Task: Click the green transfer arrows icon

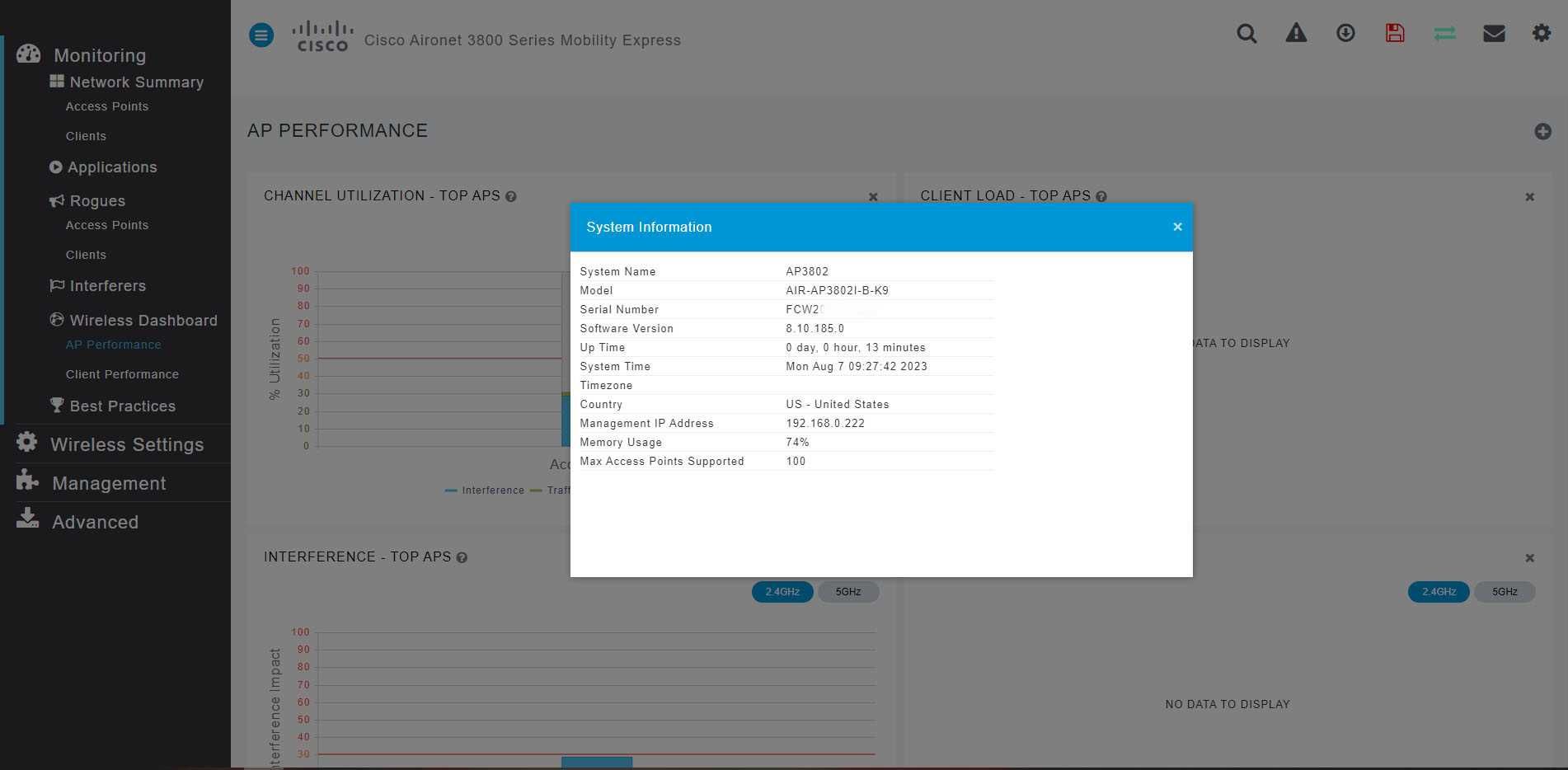Action: (1444, 33)
